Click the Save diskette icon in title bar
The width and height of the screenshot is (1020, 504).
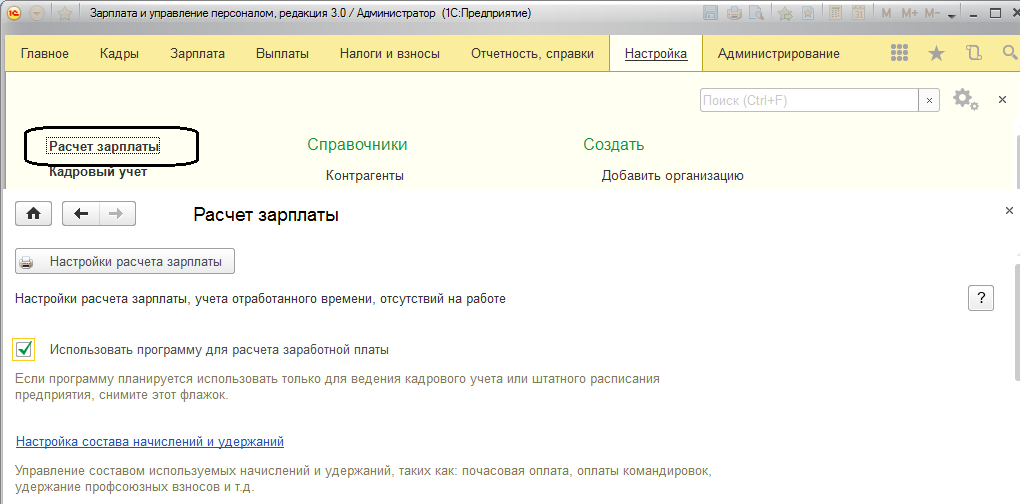pyautogui.click(x=710, y=13)
